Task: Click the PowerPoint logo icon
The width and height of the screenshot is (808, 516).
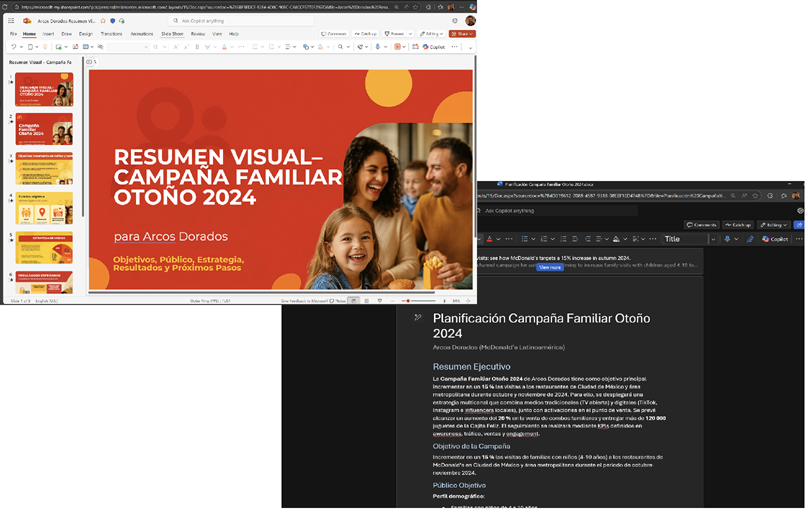Action: [x=27, y=21]
